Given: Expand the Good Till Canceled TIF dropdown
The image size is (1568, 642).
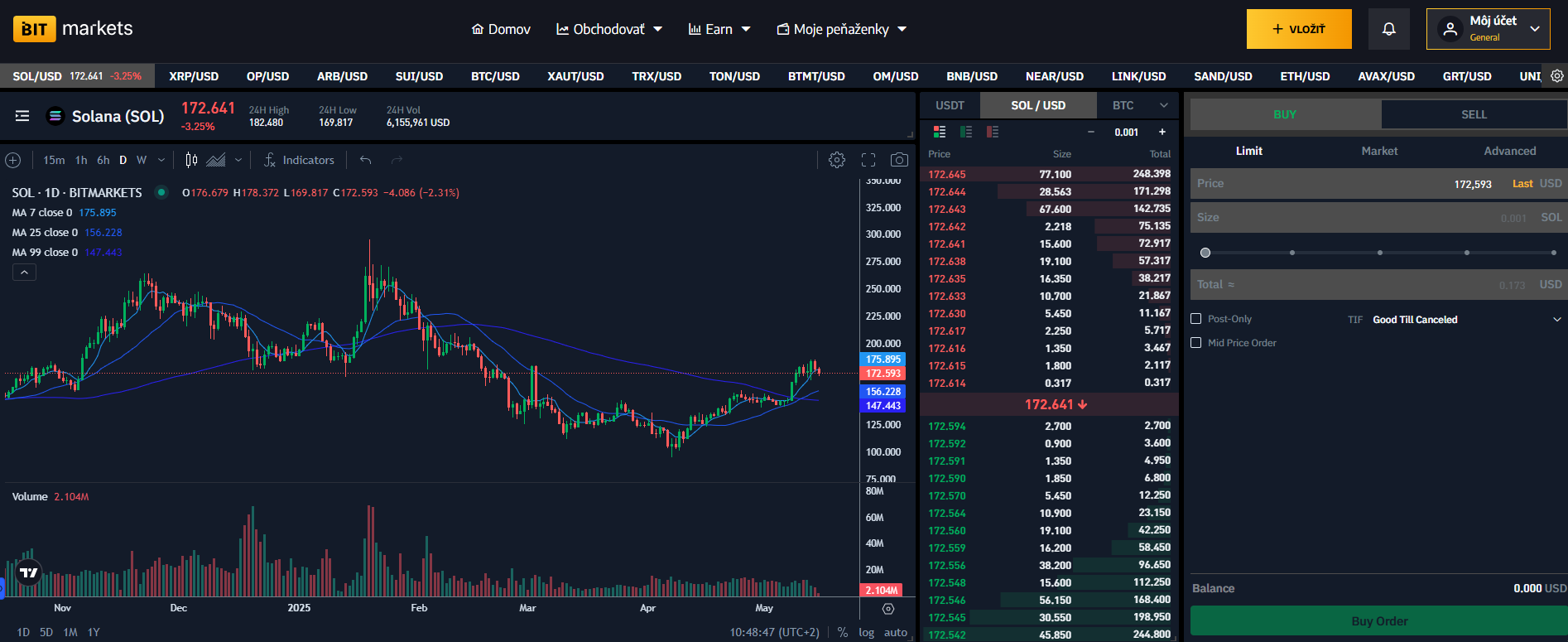Looking at the screenshot, I should 1465,320.
